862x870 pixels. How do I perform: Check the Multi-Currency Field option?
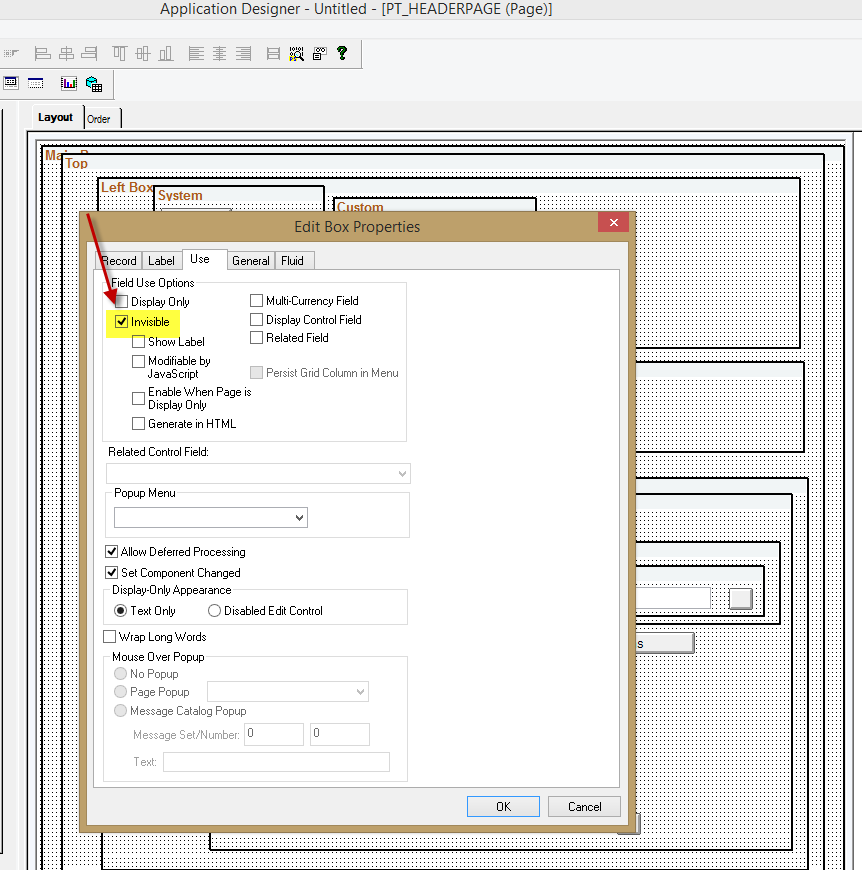(256, 300)
